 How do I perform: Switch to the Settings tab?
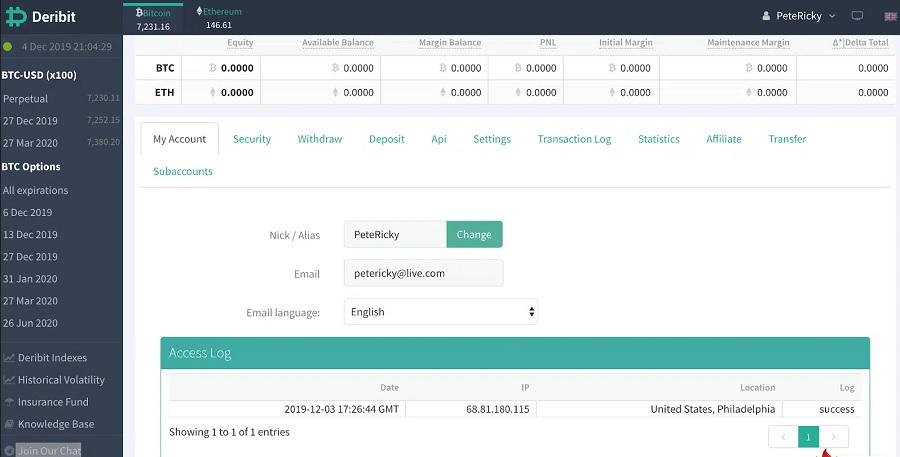pyautogui.click(x=492, y=139)
